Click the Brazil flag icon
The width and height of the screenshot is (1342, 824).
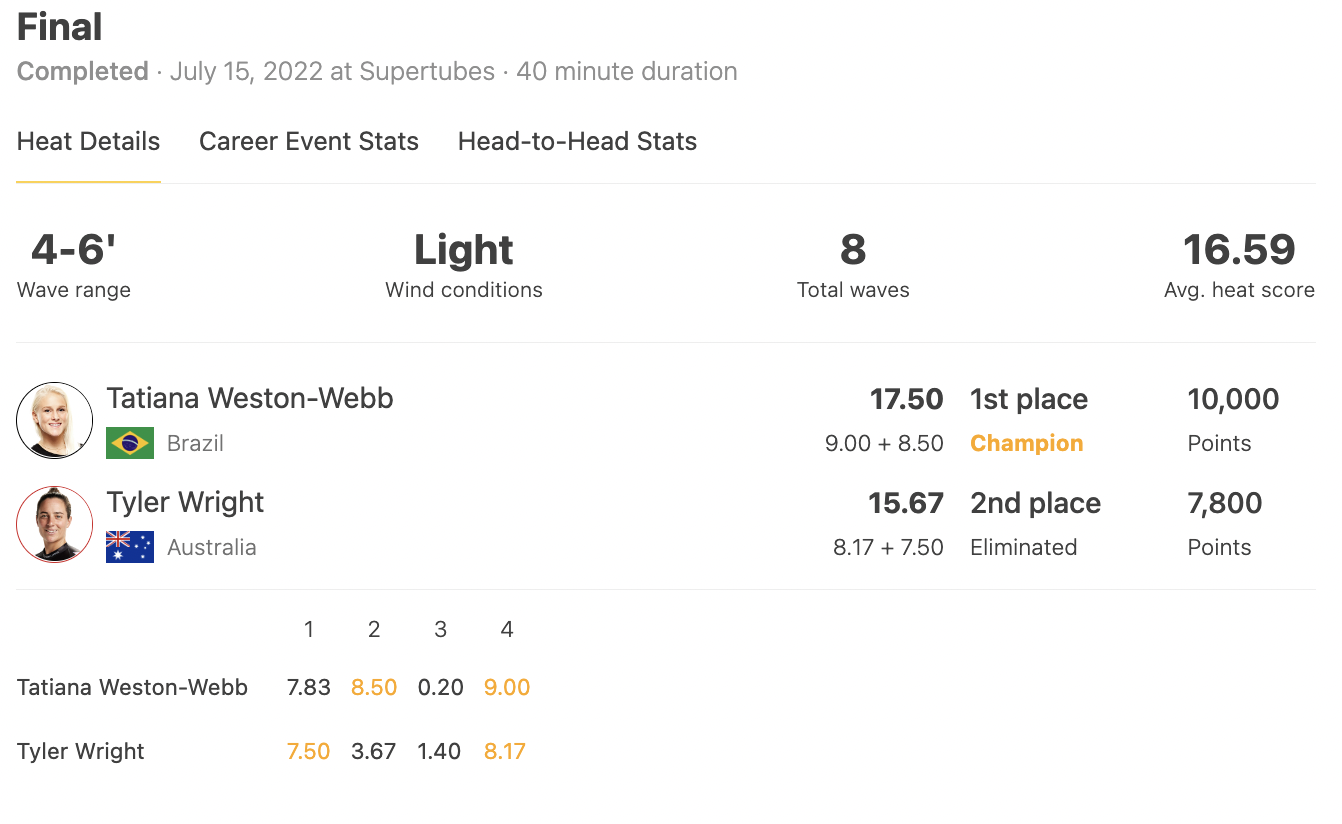coord(130,443)
